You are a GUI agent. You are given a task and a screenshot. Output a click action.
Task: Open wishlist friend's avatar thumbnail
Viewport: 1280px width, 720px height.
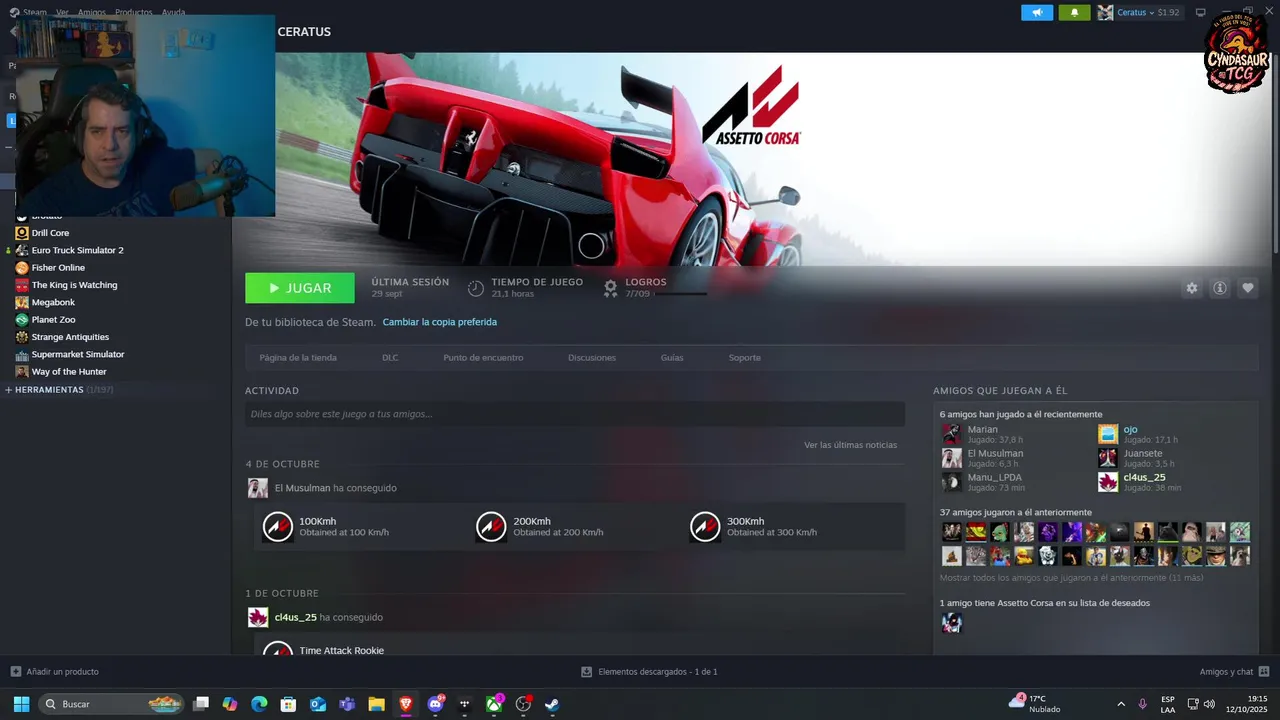tap(951, 623)
